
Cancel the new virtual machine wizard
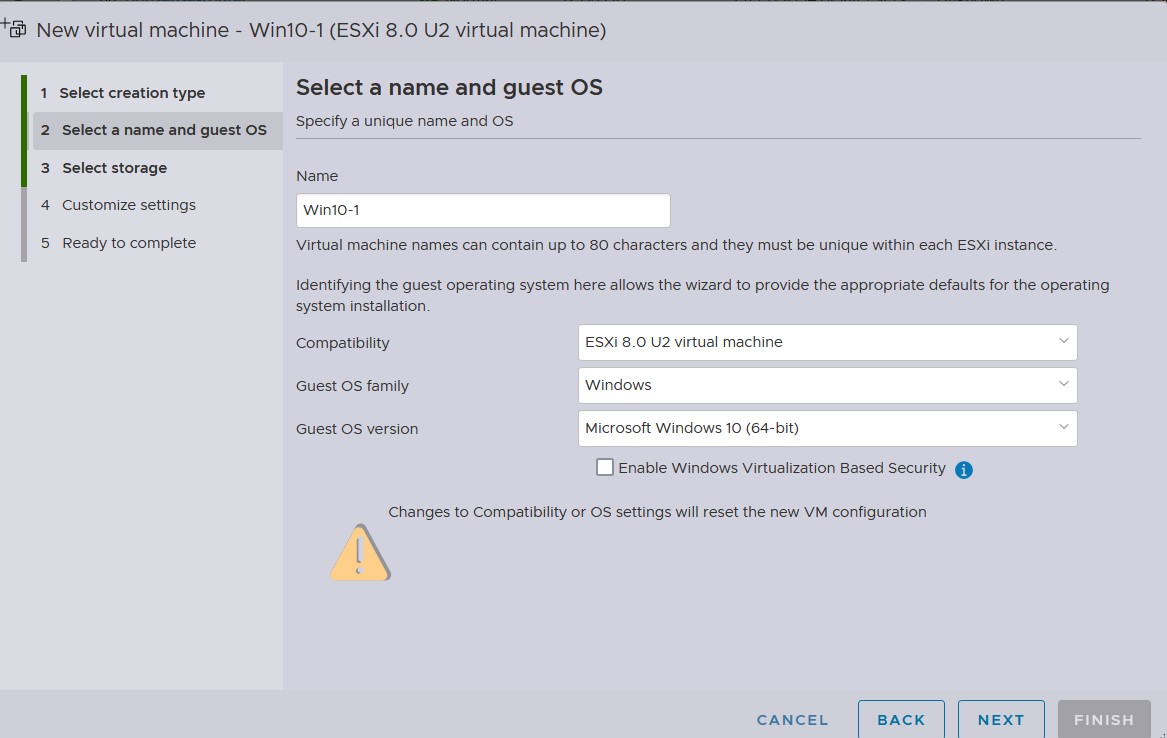tap(792, 720)
